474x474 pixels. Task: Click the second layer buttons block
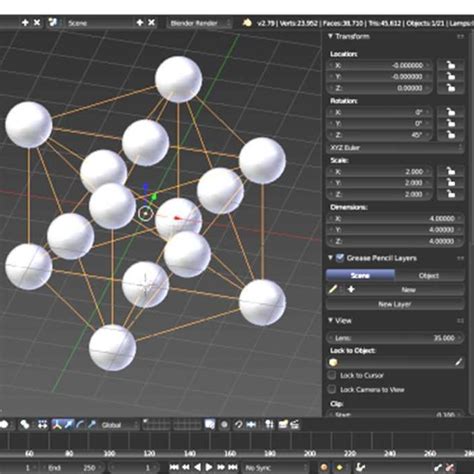187,425
